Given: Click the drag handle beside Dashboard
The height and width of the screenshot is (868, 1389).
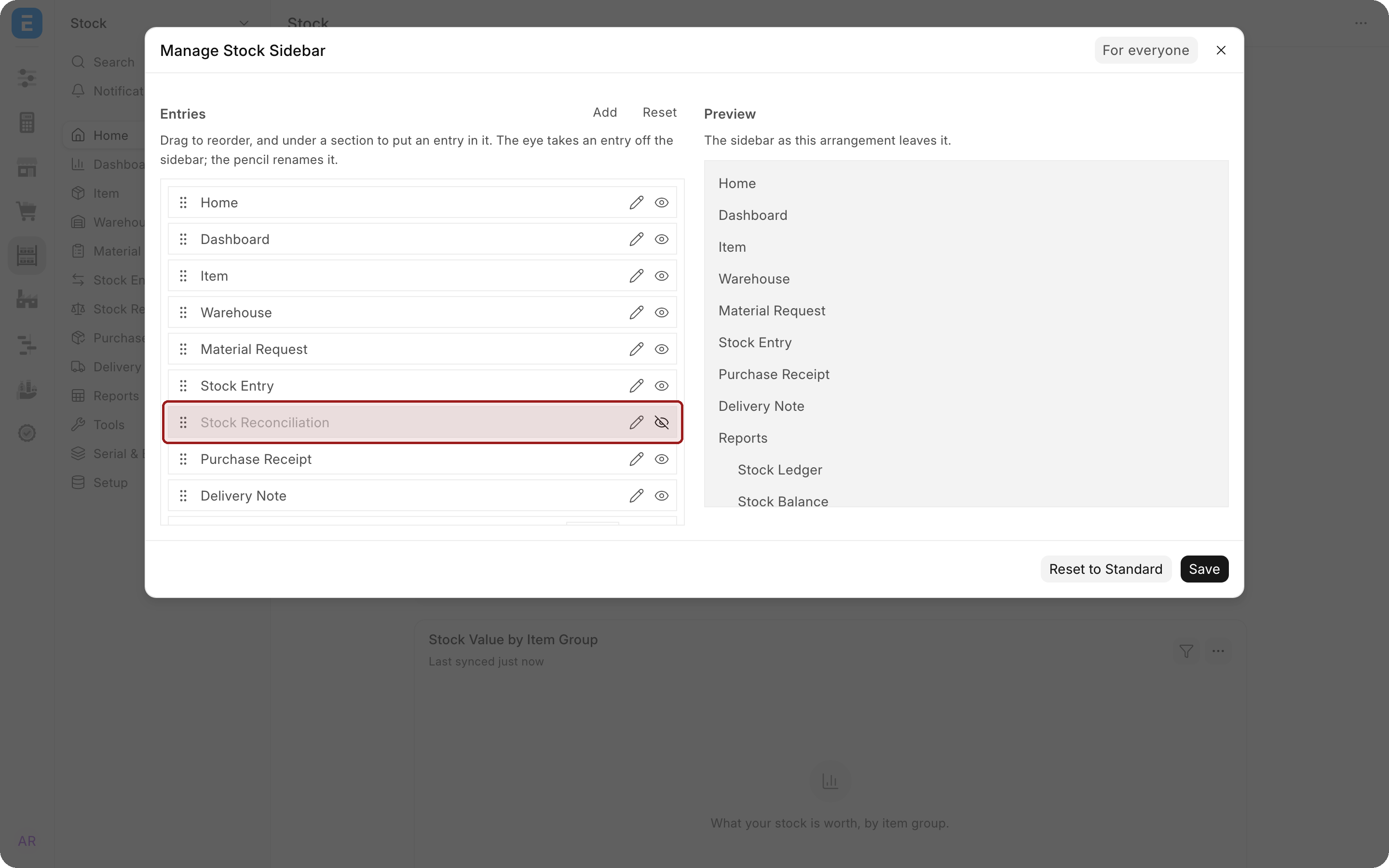Looking at the screenshot, I should click(183, 239).
